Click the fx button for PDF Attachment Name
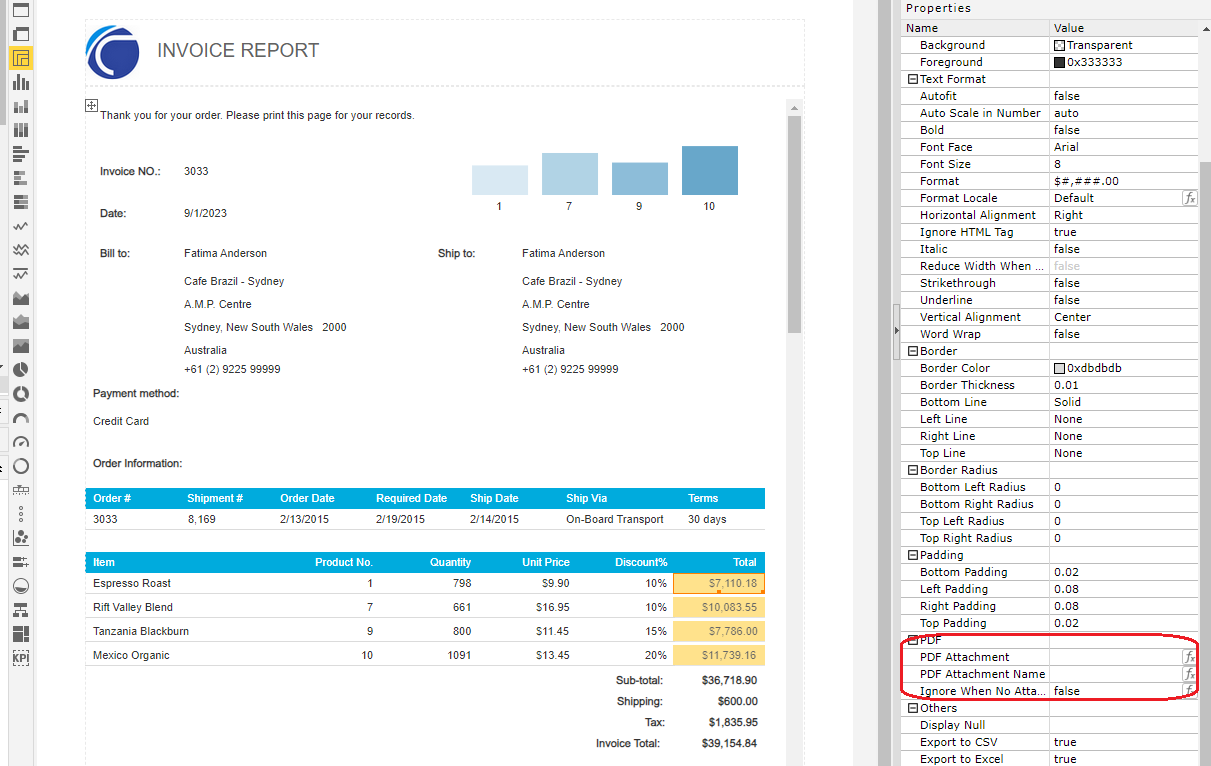 click(x=1189, y=674)
